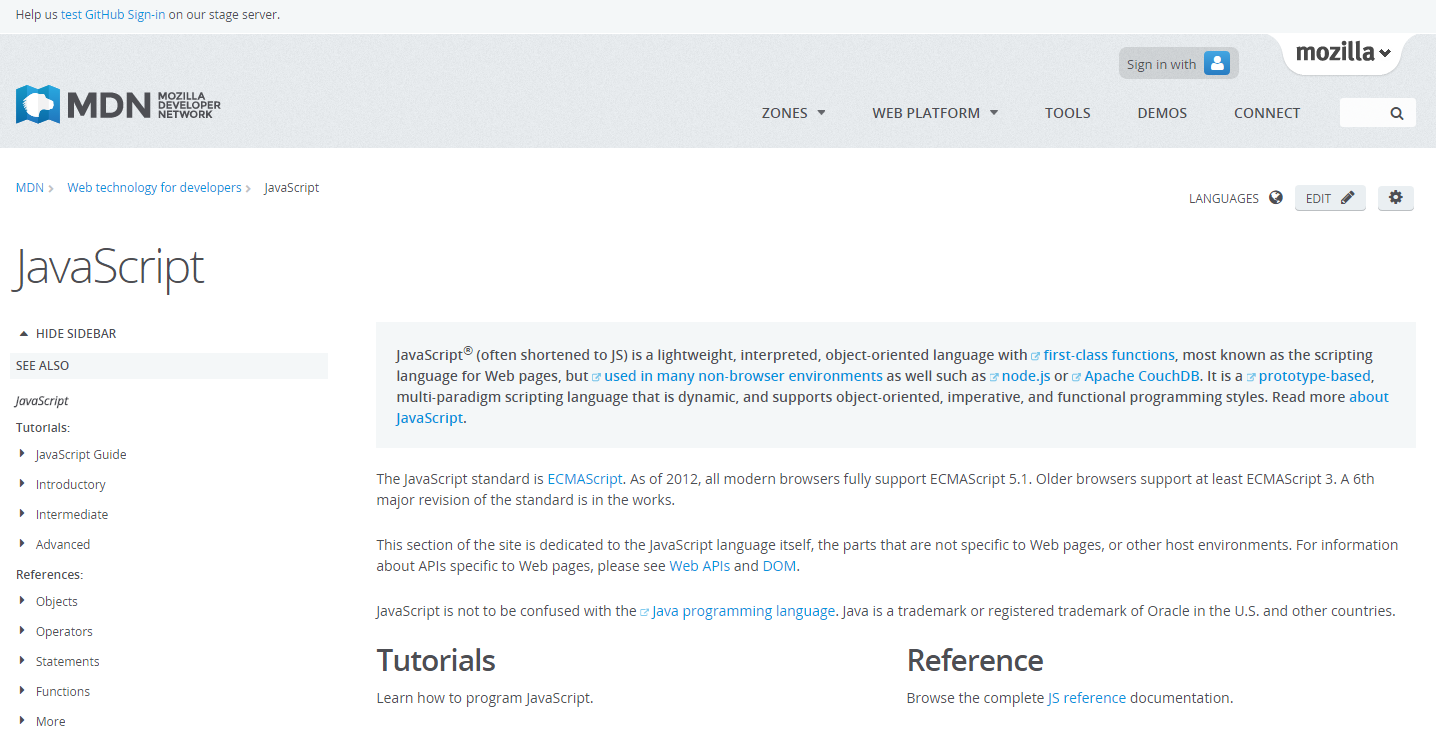
Task: Click the Sign in with button
Action: click(1178, 64)
